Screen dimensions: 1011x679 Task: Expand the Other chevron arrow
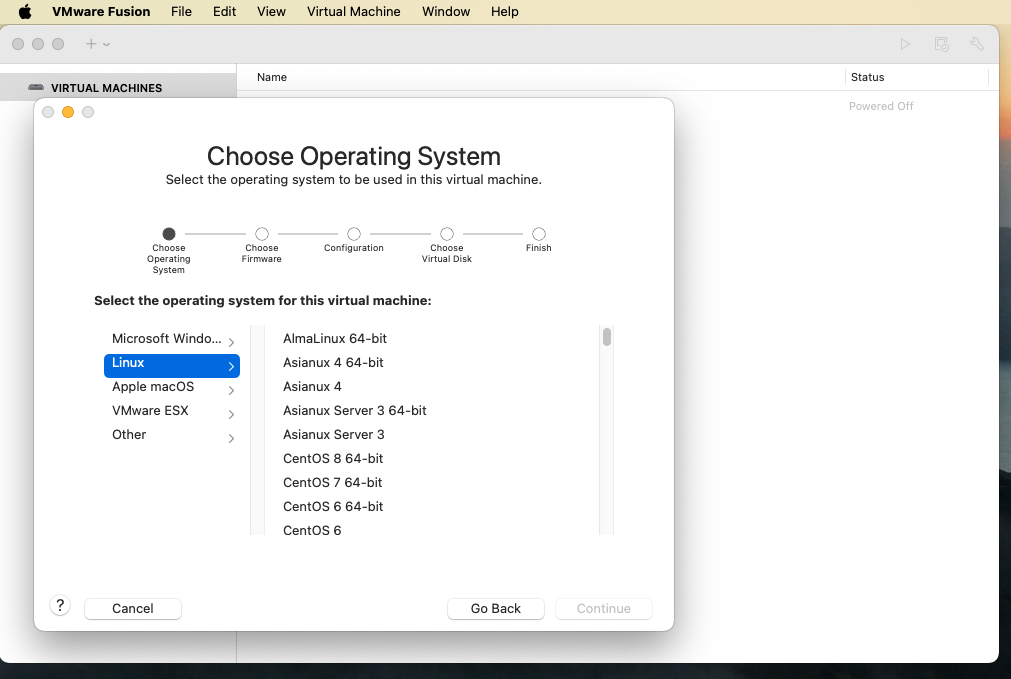[231, 438]
